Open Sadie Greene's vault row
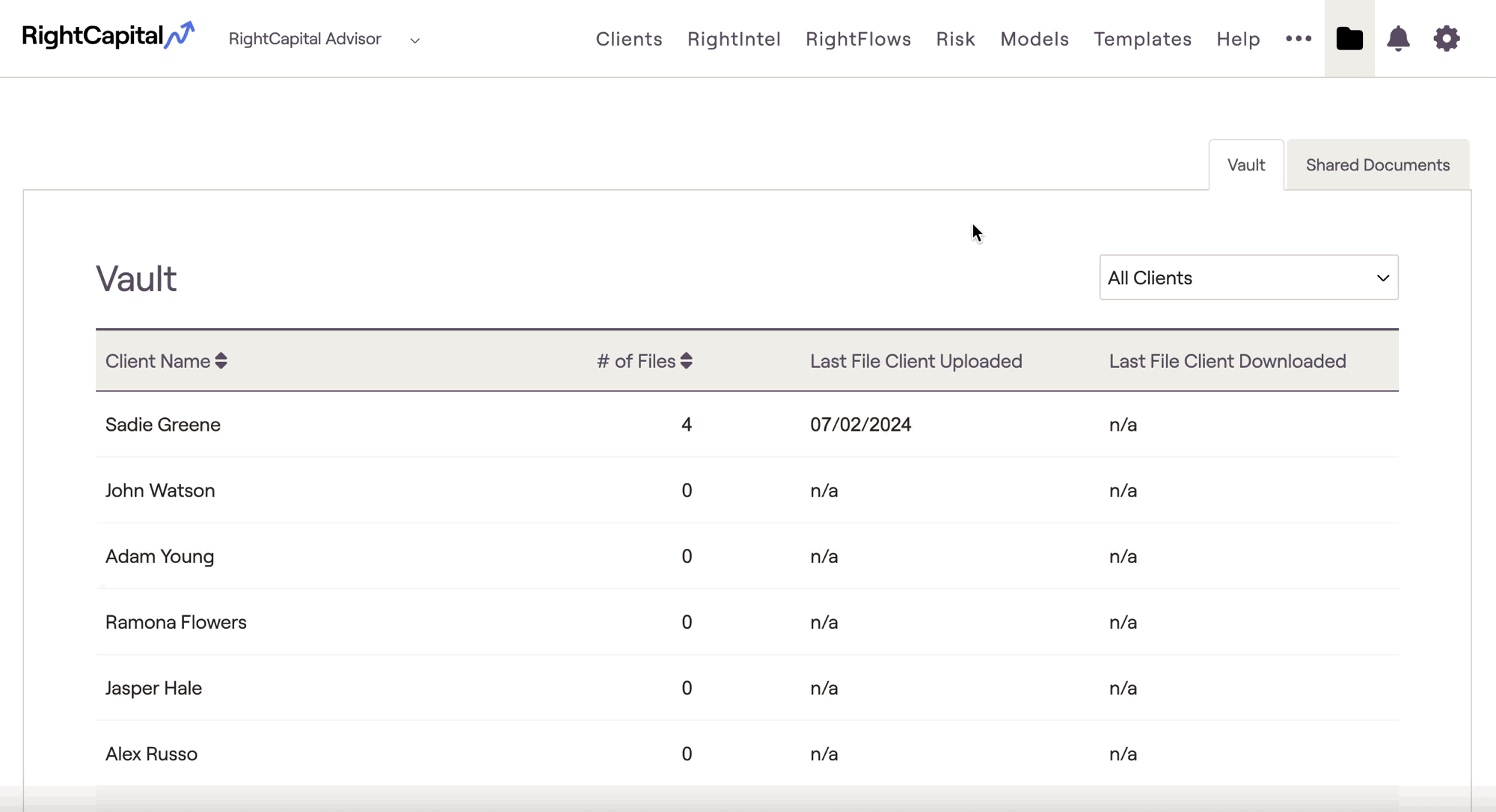This screenshot has height=812, width=1496. [x=163, y=425]
